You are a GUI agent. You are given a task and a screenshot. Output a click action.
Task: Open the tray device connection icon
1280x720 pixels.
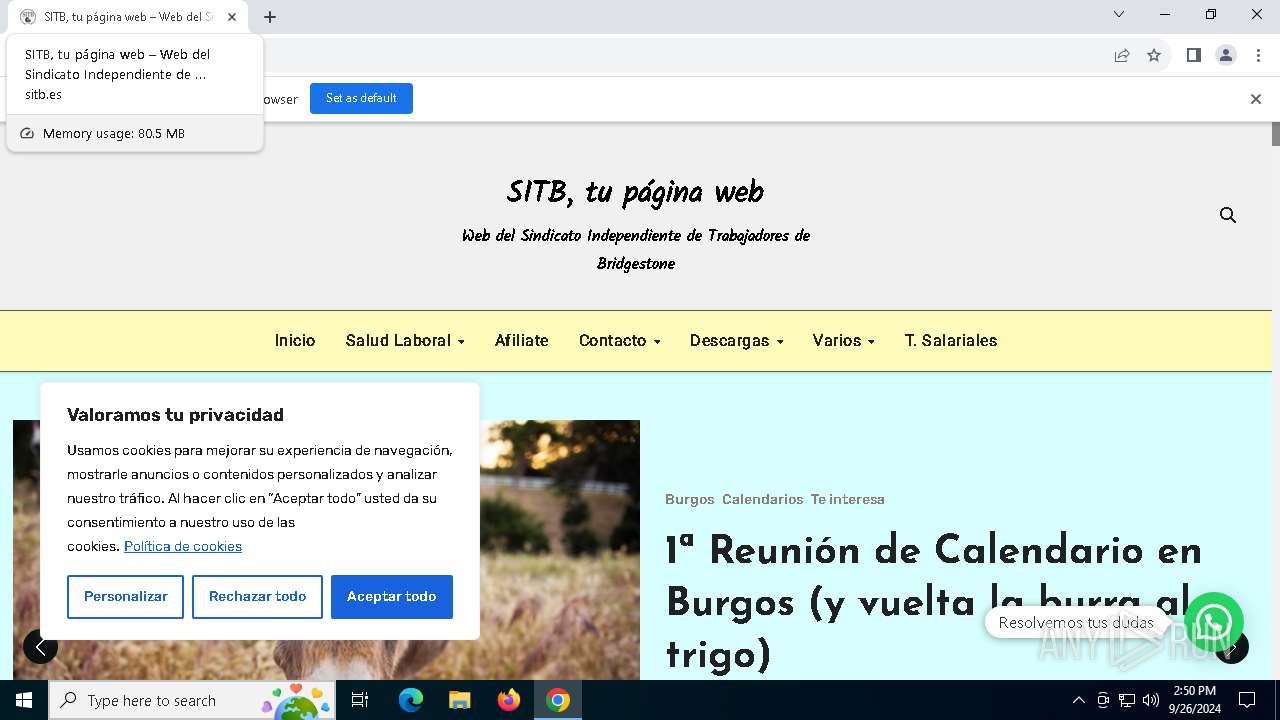coord(1103,700)
